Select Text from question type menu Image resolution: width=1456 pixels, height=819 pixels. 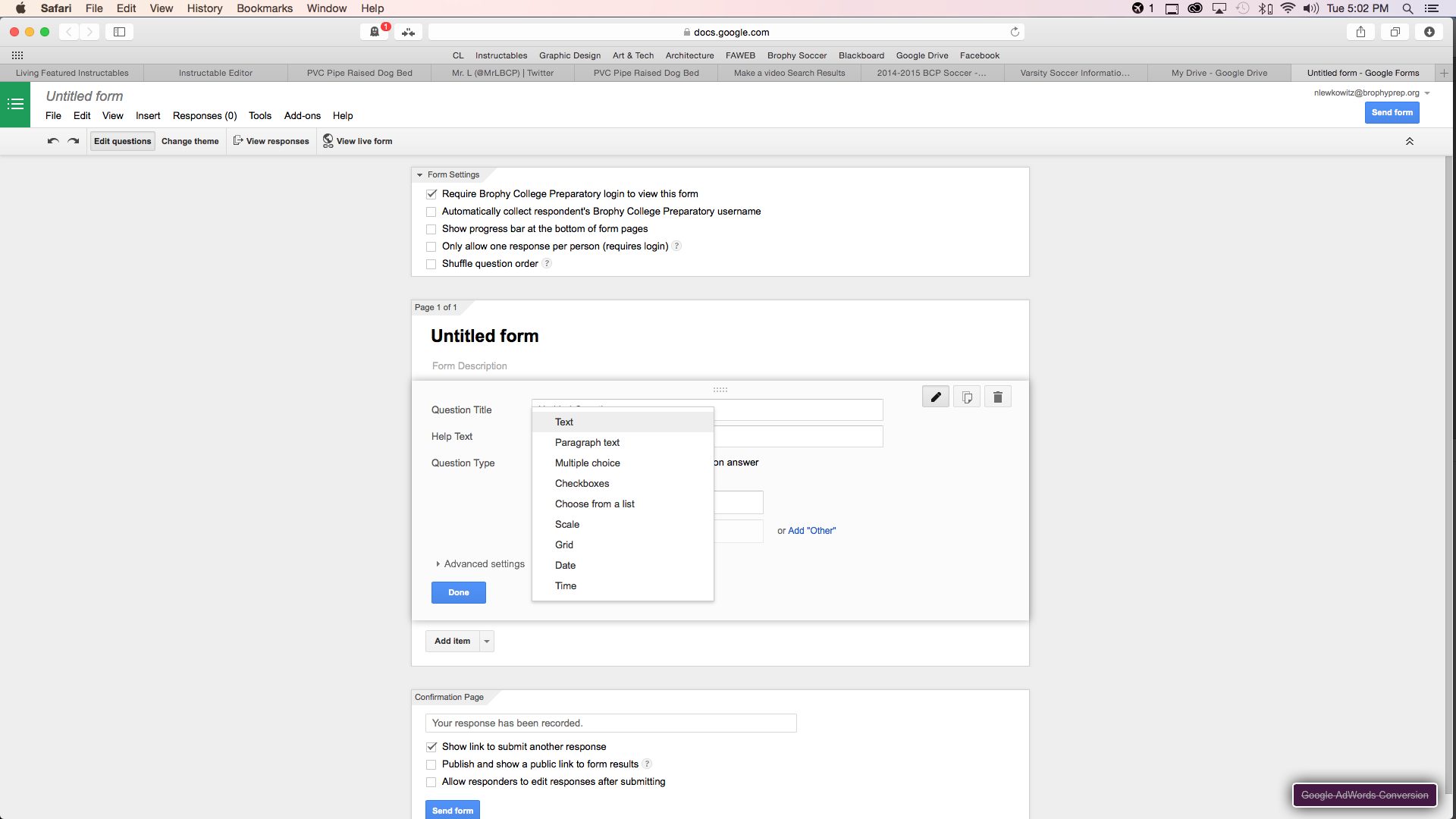[x=563, y=421]
